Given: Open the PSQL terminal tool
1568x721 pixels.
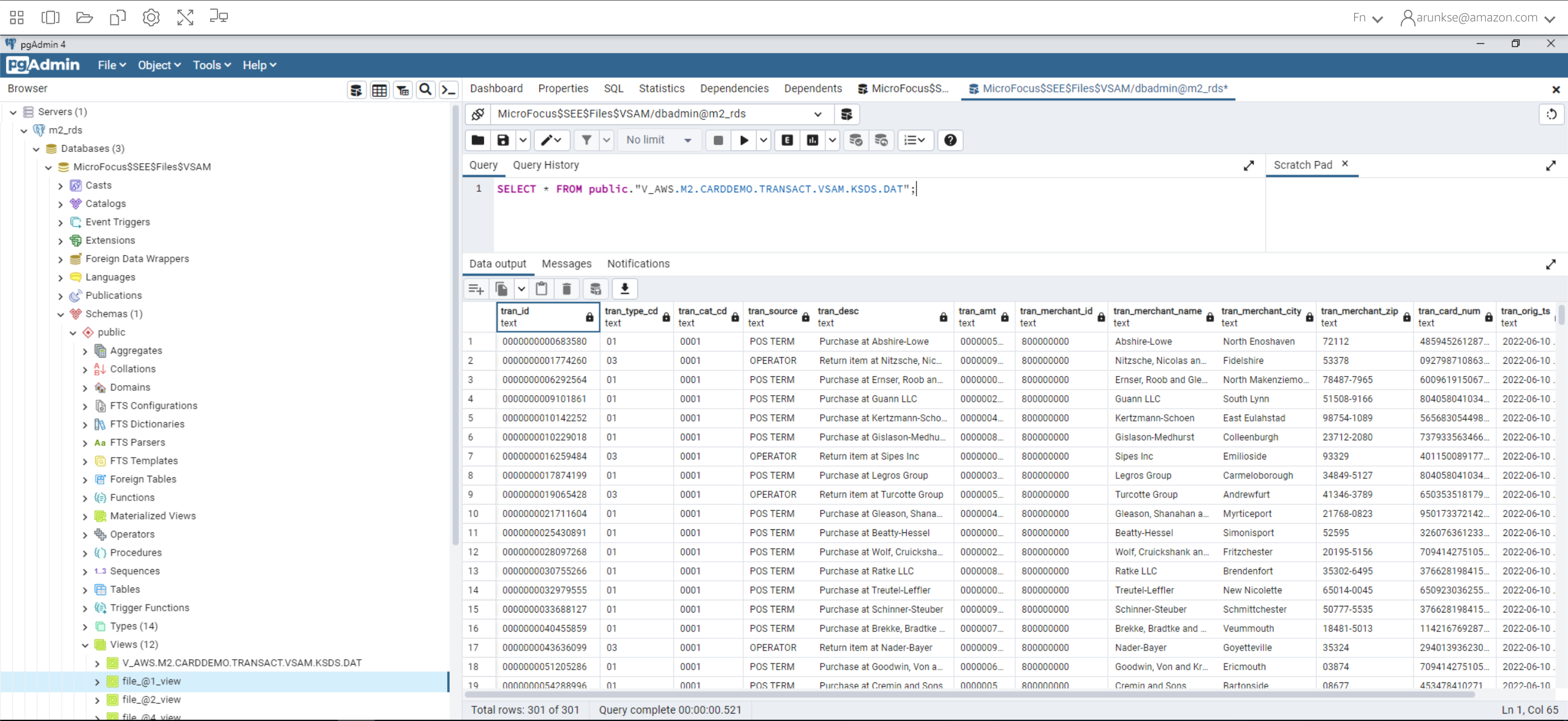Looking at the screenshot, I should coord(449,89).
